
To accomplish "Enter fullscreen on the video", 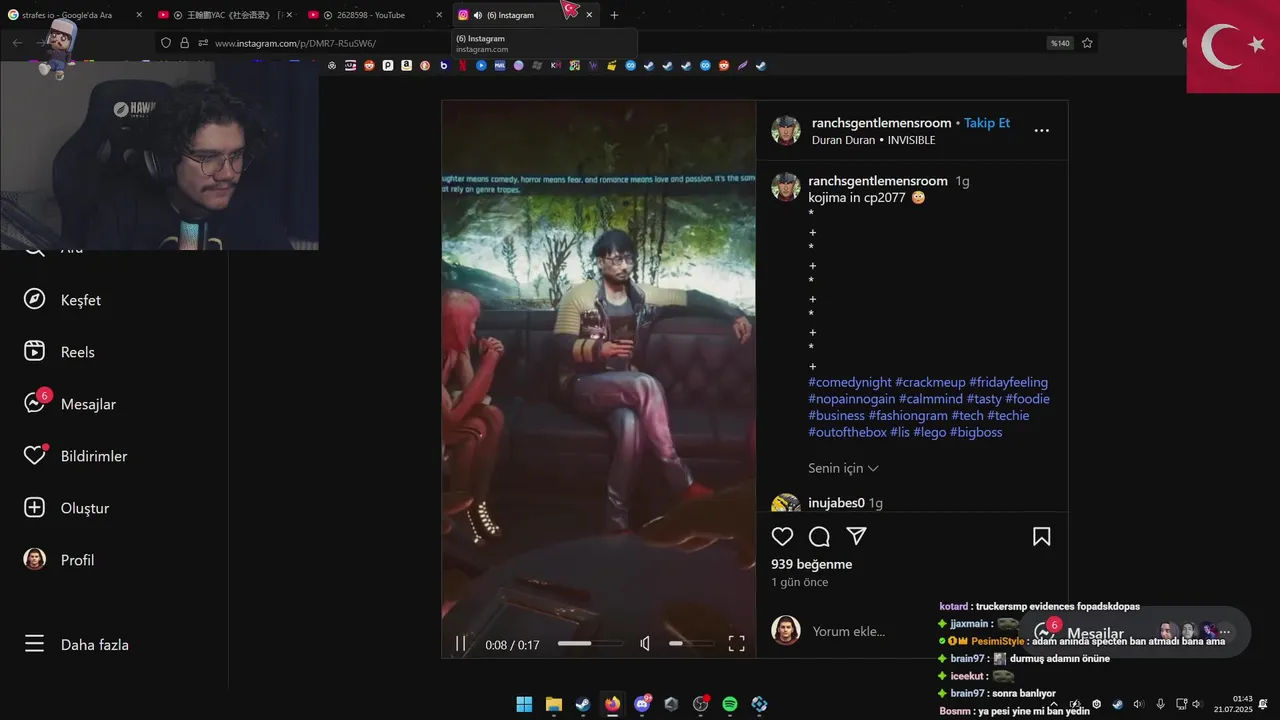I will pyautogui.click(x=736, y=644).
